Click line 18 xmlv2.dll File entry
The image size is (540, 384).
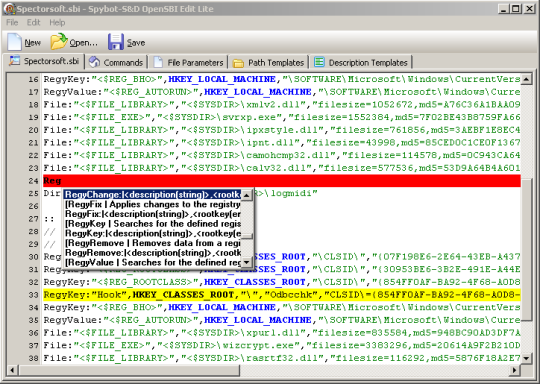point(282,105)
